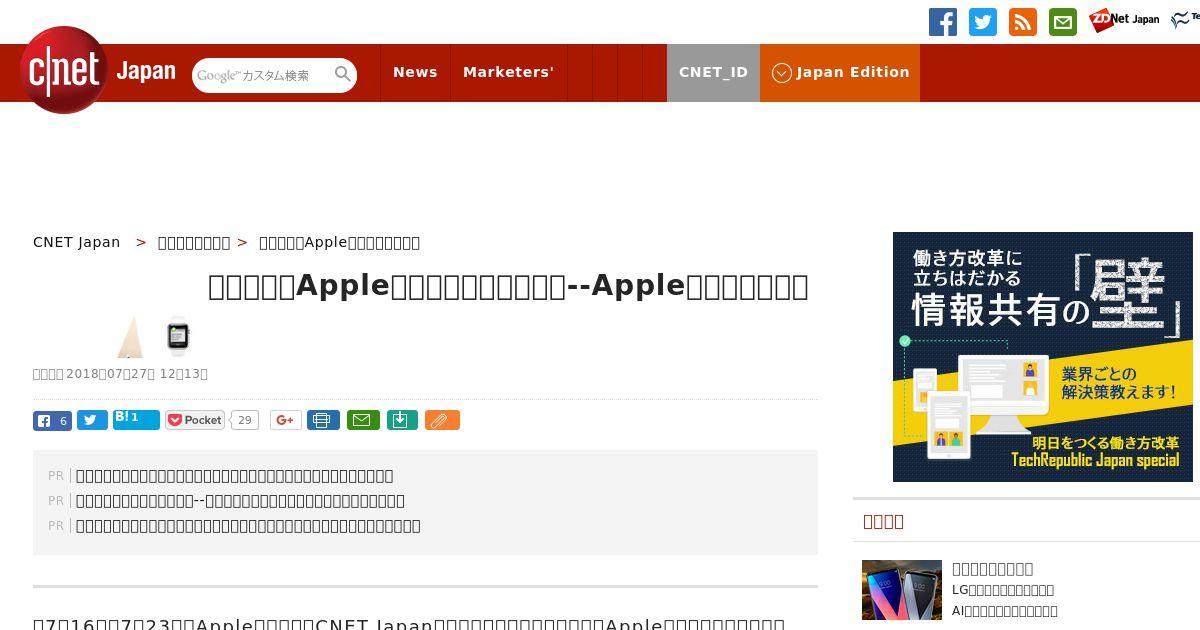Image resolution: width=1200 pixels, height=630 pixels.
Task: Share the article on Google+
Action: pyautogui.click(x=286, y=420)
